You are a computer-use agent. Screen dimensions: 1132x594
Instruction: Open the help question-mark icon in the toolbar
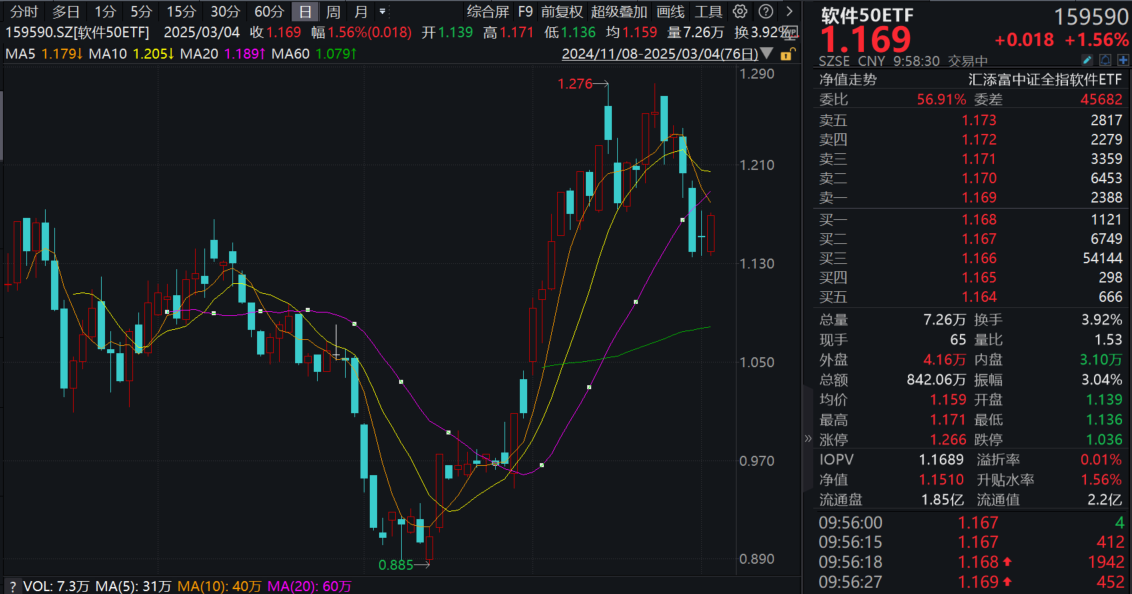click(x=766, y=11)
